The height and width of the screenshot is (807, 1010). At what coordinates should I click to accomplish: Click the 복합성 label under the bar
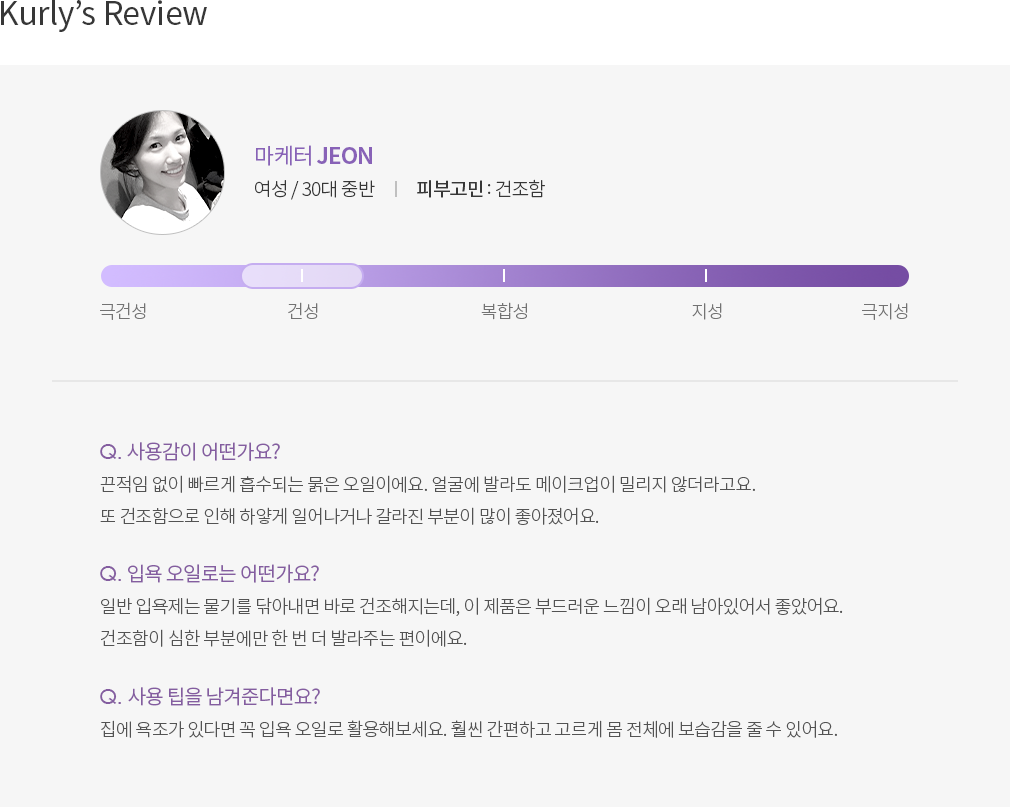[504, 311]
